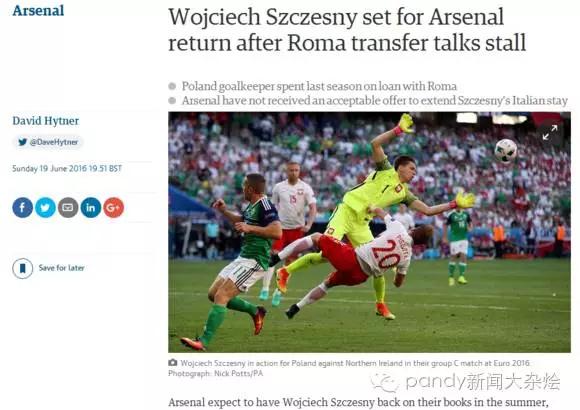Open @DaveHytner Twitter handle
The image size is (580, 410).
(54, 142)
